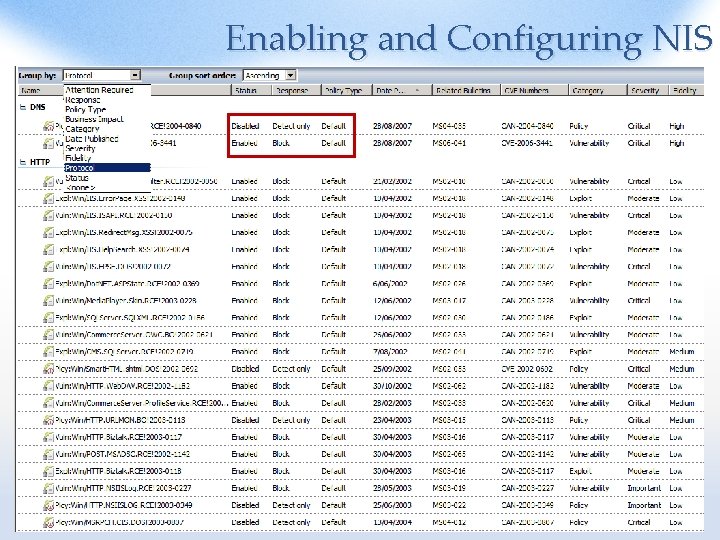Sort by the Category column header
Viewport: 720px width, 540px height.
tap(597, 90)
